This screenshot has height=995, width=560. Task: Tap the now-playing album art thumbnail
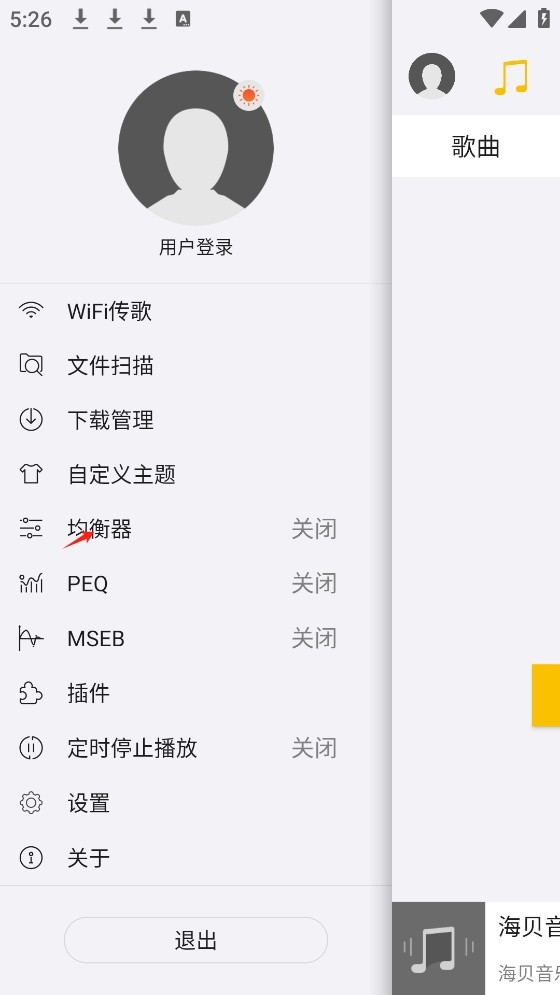pos(438,948)
